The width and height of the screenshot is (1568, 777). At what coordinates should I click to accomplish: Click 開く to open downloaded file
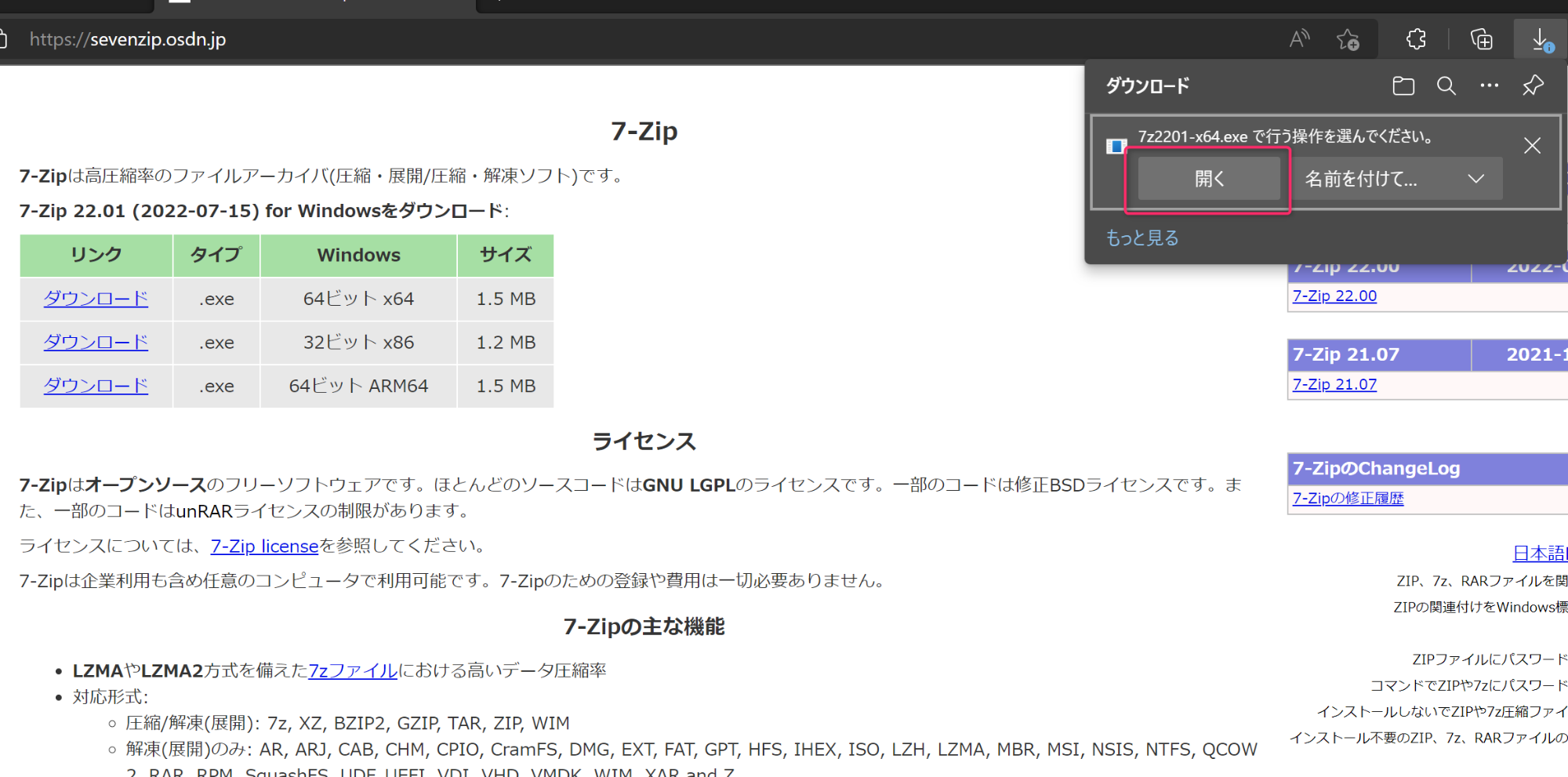pyautogui.click(x=1208, y=179)
